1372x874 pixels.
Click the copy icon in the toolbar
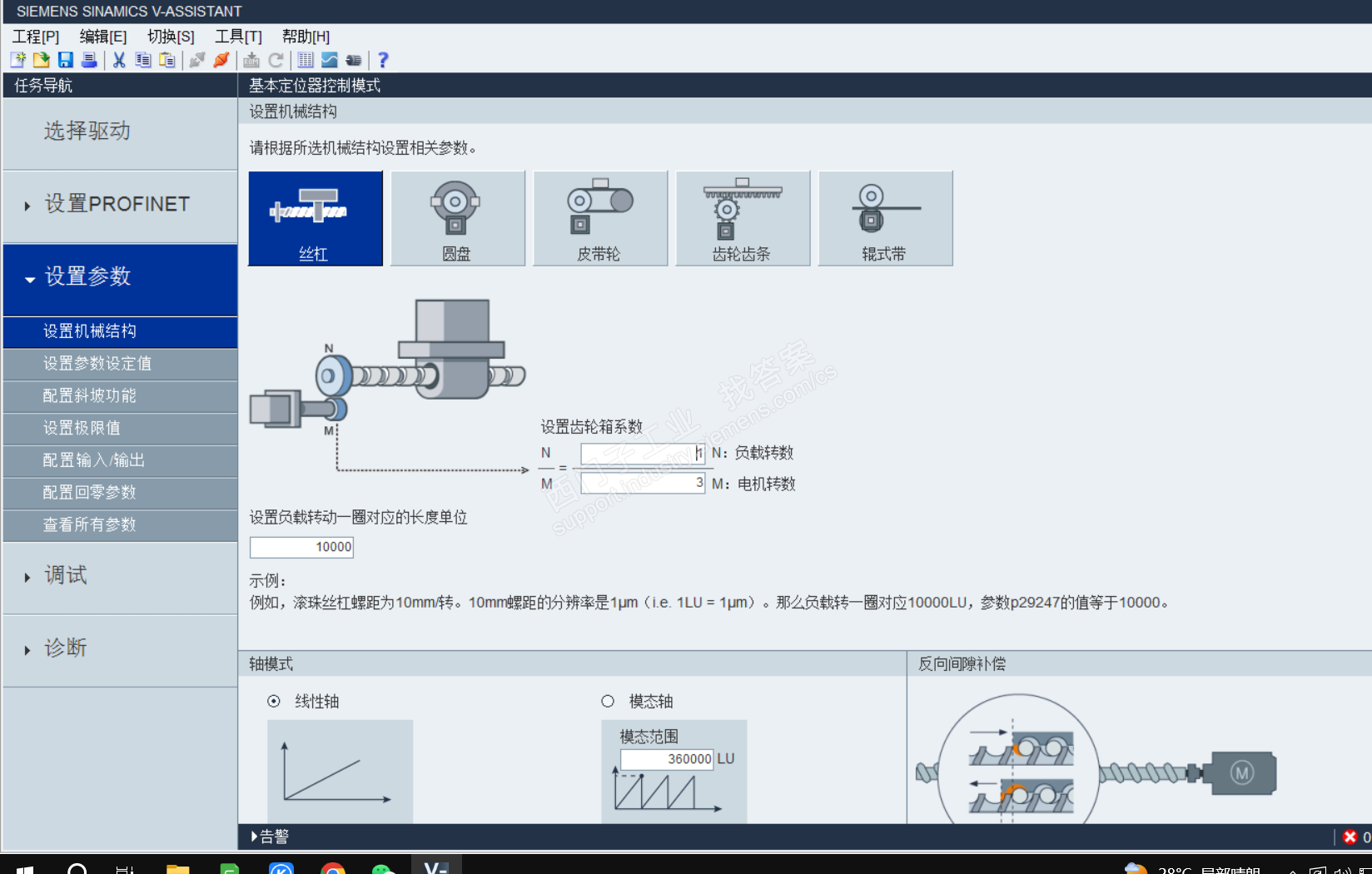143,60
